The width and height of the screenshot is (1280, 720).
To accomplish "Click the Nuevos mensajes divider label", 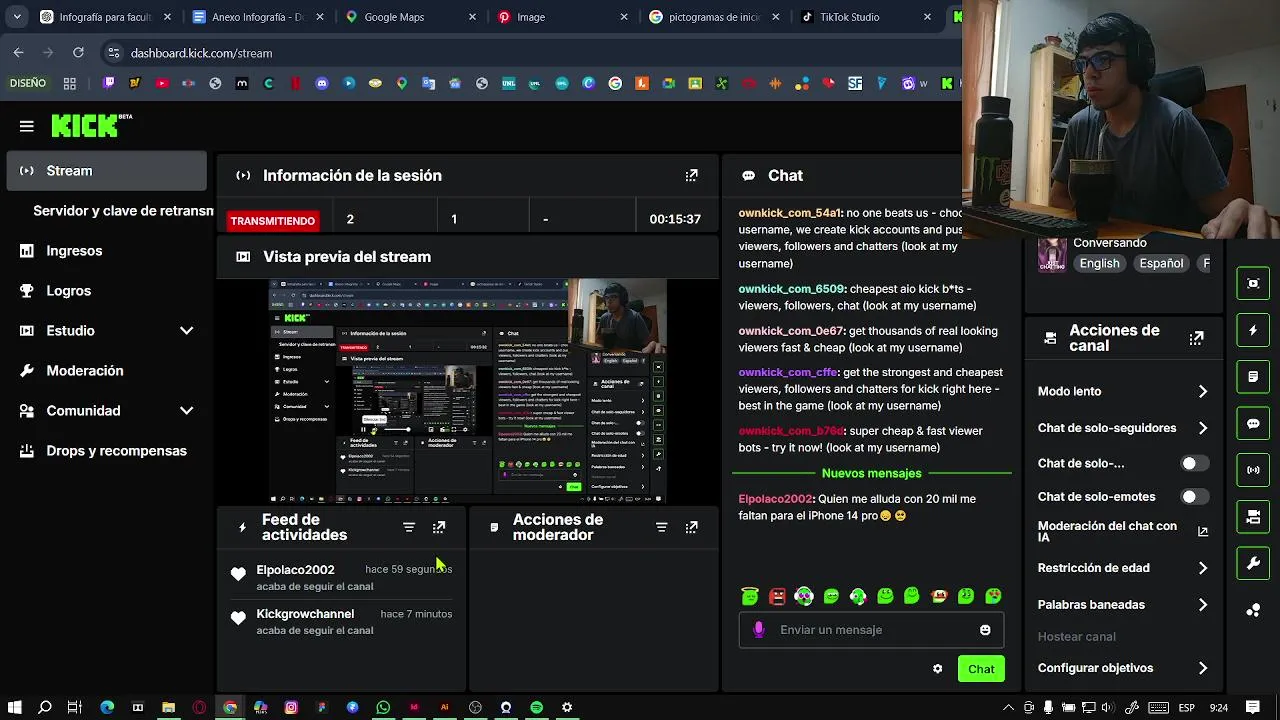I will (872, 473).
